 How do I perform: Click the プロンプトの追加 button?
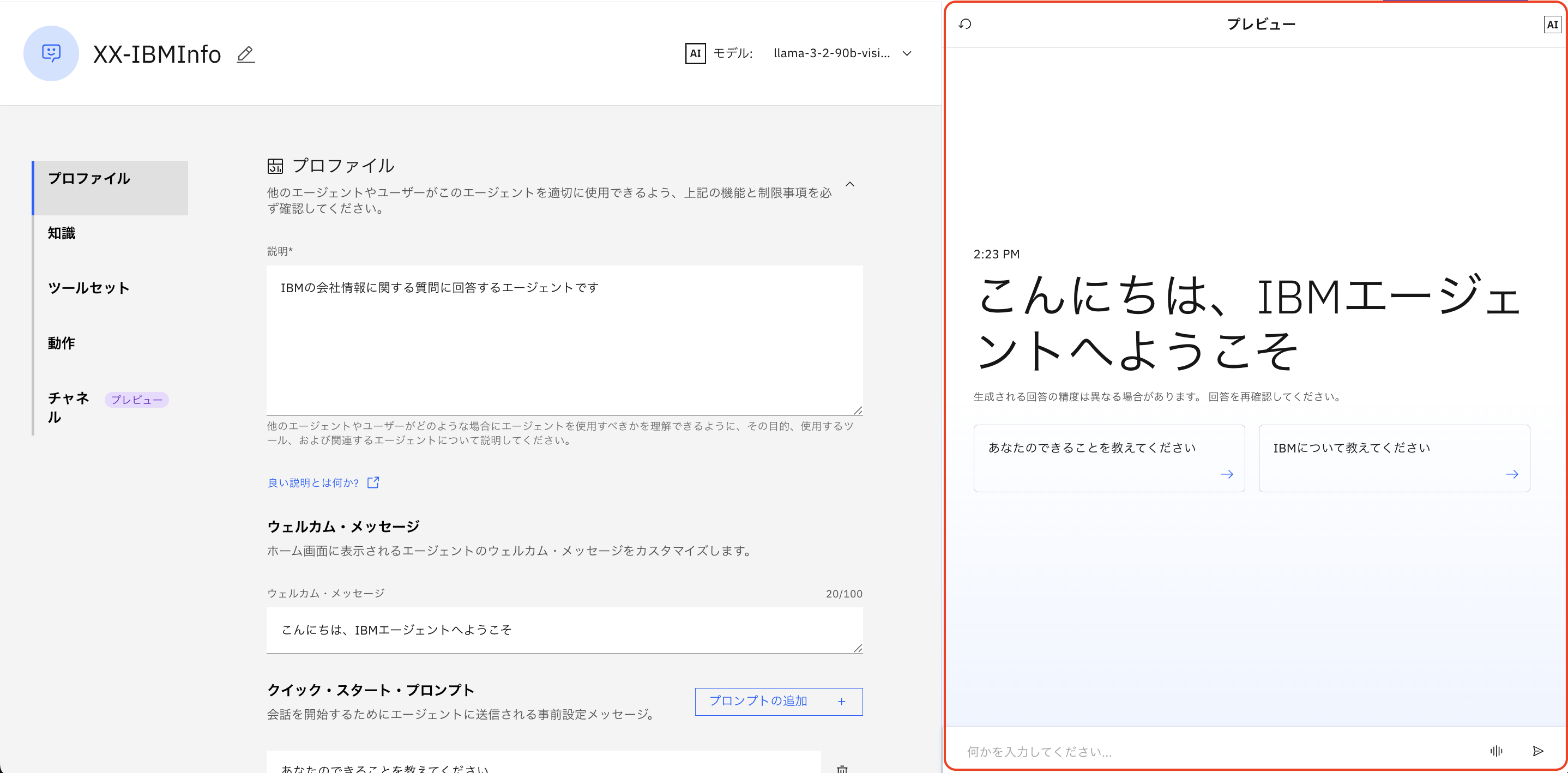tap(778, 701)
